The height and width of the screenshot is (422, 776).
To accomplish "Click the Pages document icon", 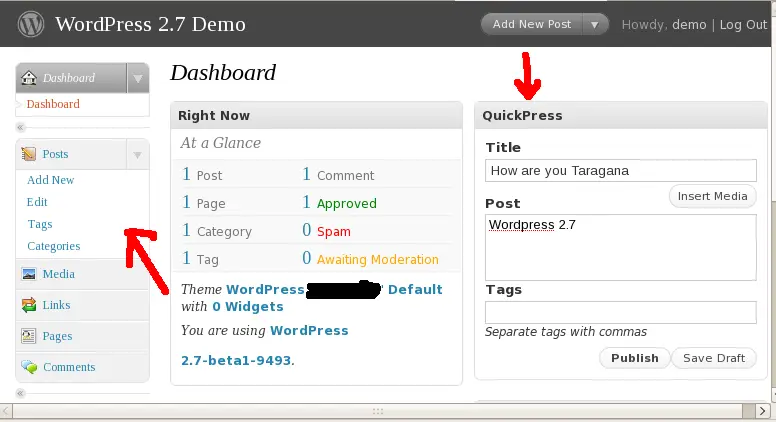I will 29,336.
